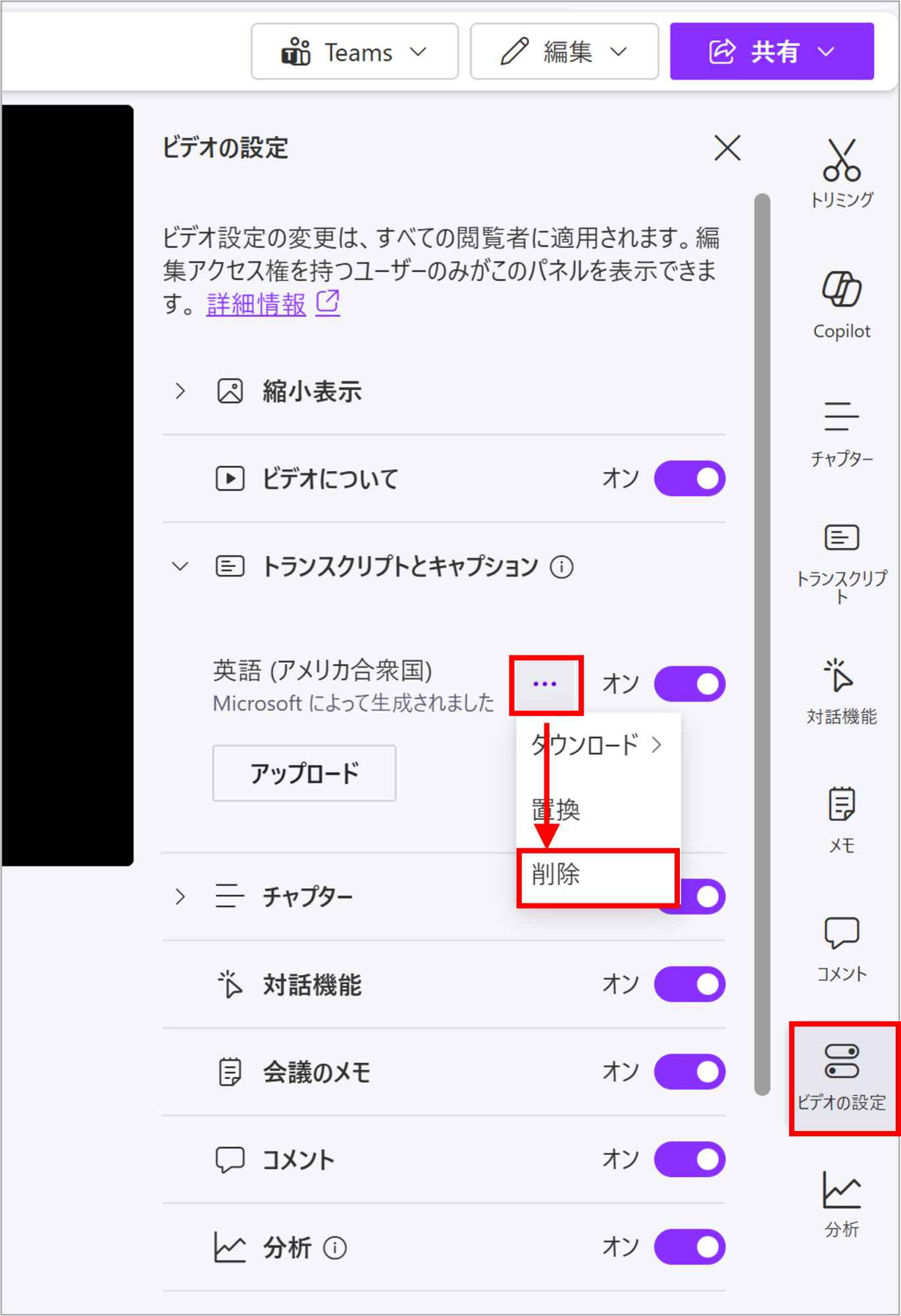The width and height of the screenshot is (901, 1316).
Task: Click the 英語 (アメリカ合衆国) label
Action: [x=322, y=671]
